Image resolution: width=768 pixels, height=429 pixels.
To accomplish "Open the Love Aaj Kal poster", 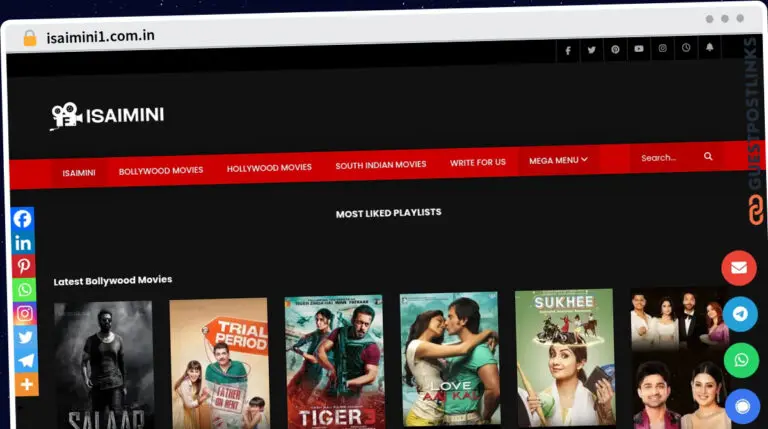I will pyautogui.click(x=450, y=359).
